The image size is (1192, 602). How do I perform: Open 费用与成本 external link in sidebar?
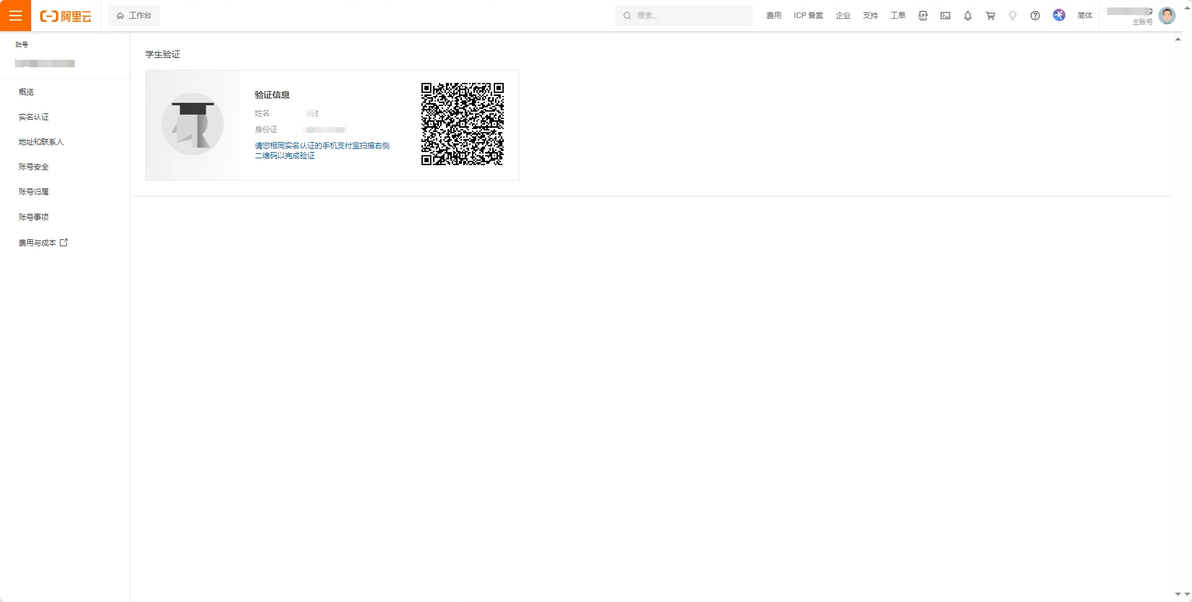(x=43, y=243)
